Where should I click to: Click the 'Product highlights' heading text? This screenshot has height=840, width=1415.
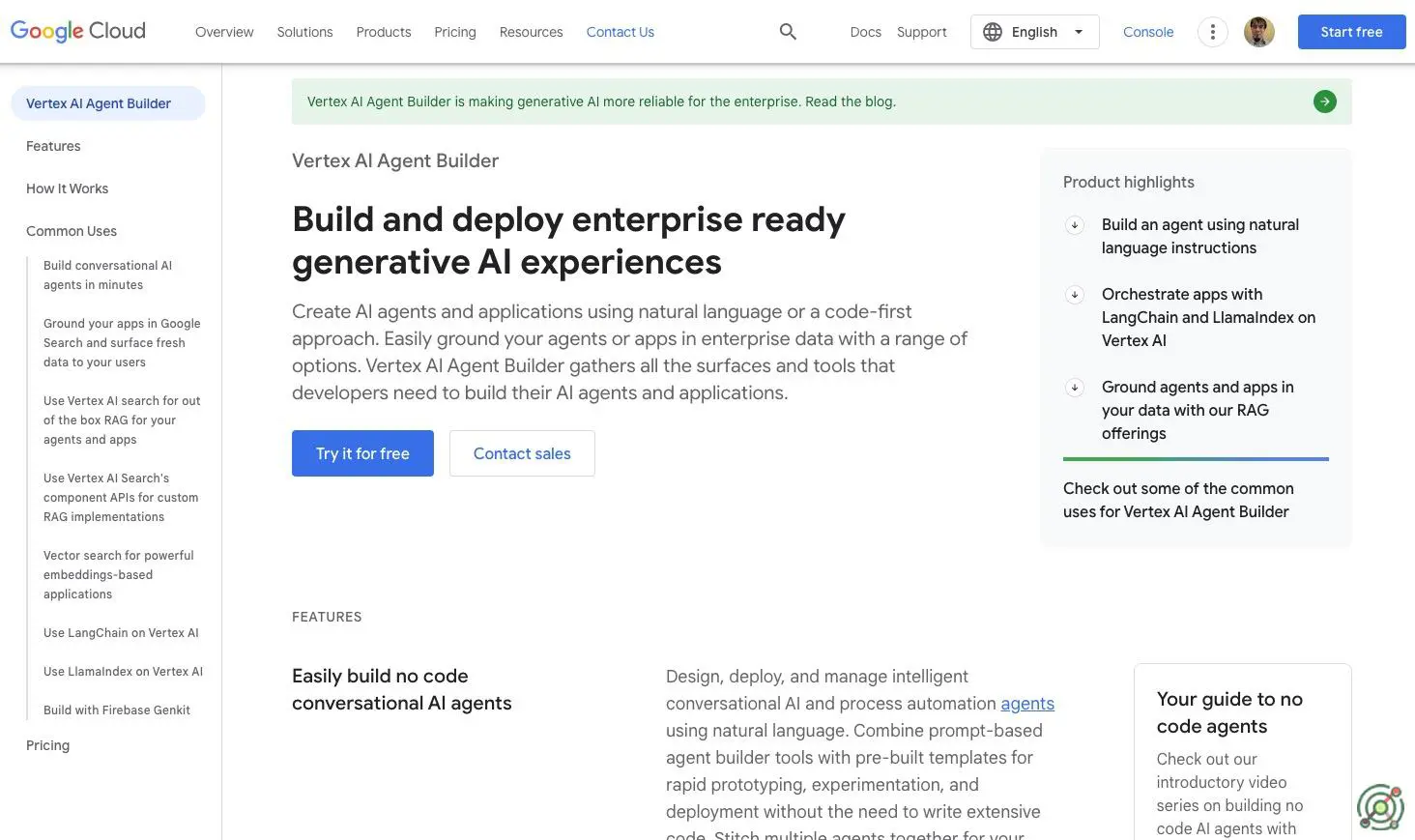[x=1129, y=183]
